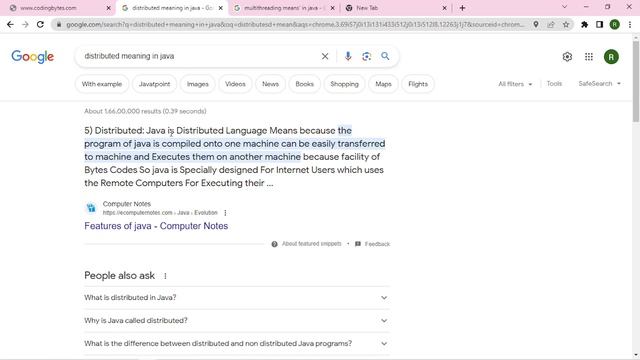Click Computer Notes site favicon
The width and height of the screenshot is (640, 360).
point(91,208)
